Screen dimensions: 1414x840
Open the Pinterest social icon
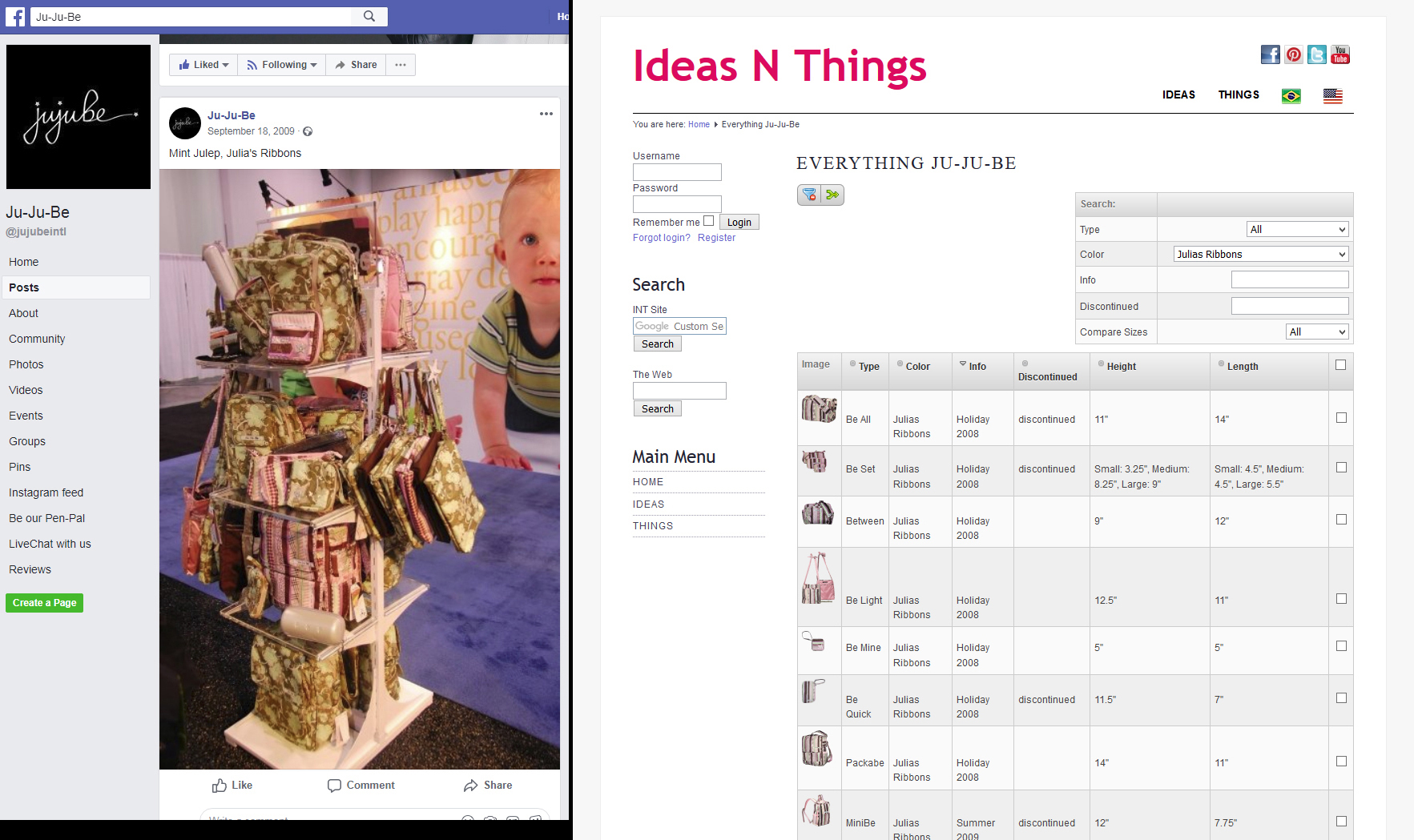tap(1294, 54)
